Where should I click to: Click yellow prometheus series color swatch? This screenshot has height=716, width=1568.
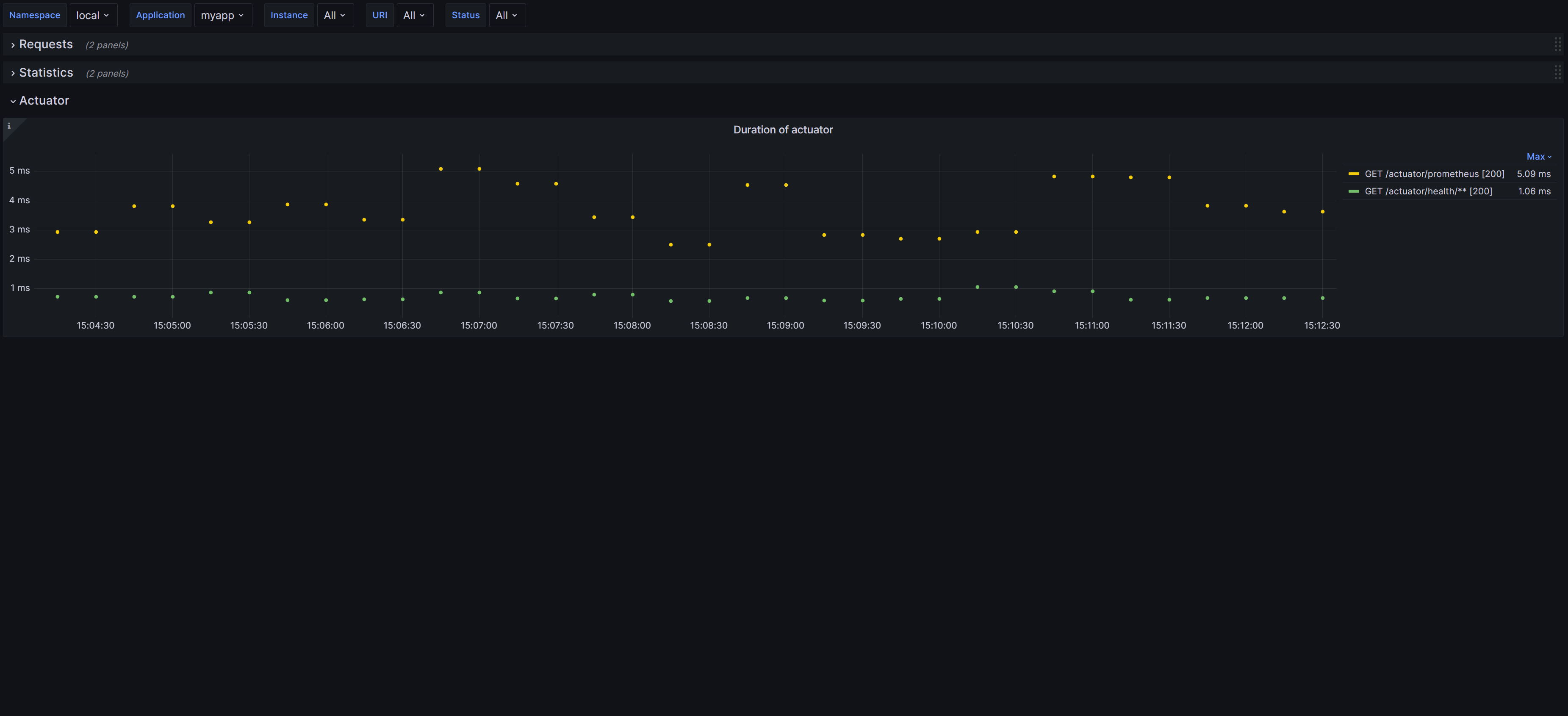(x=1354, y=174)
